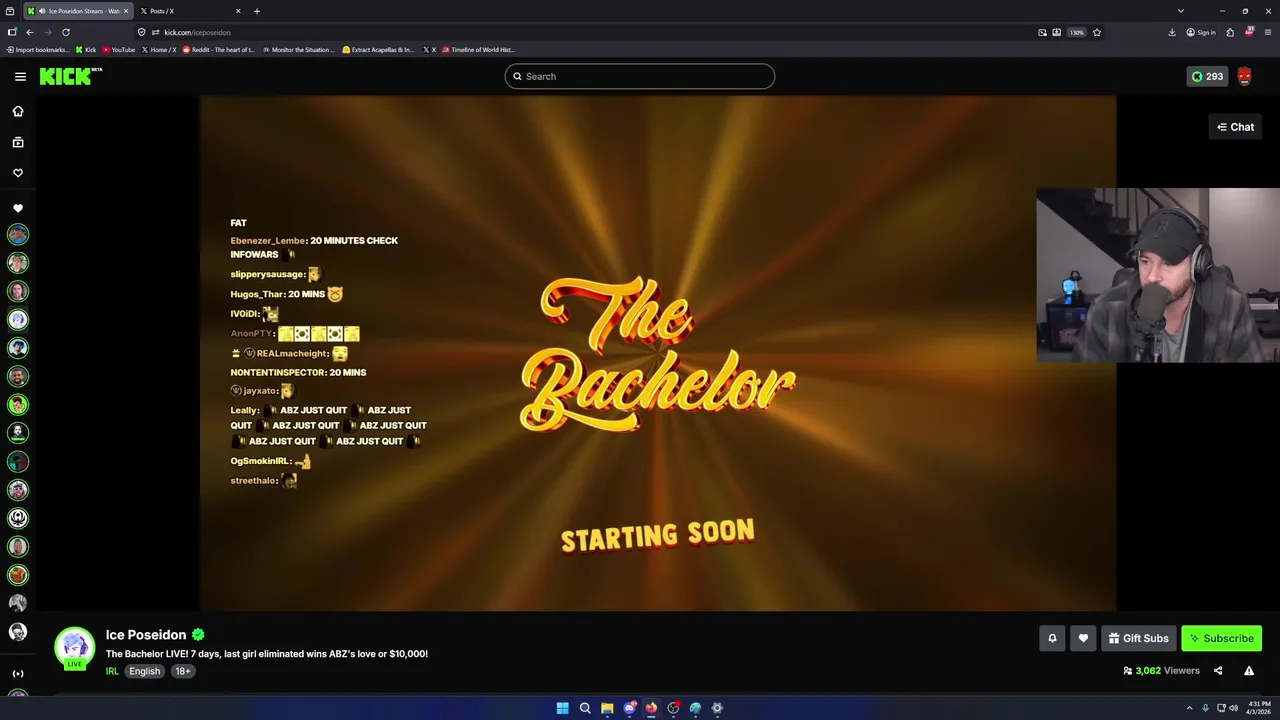Screen dimensions: 1280x720
Task: Toggle the browser sidebar button
Action: pos(12,32)
